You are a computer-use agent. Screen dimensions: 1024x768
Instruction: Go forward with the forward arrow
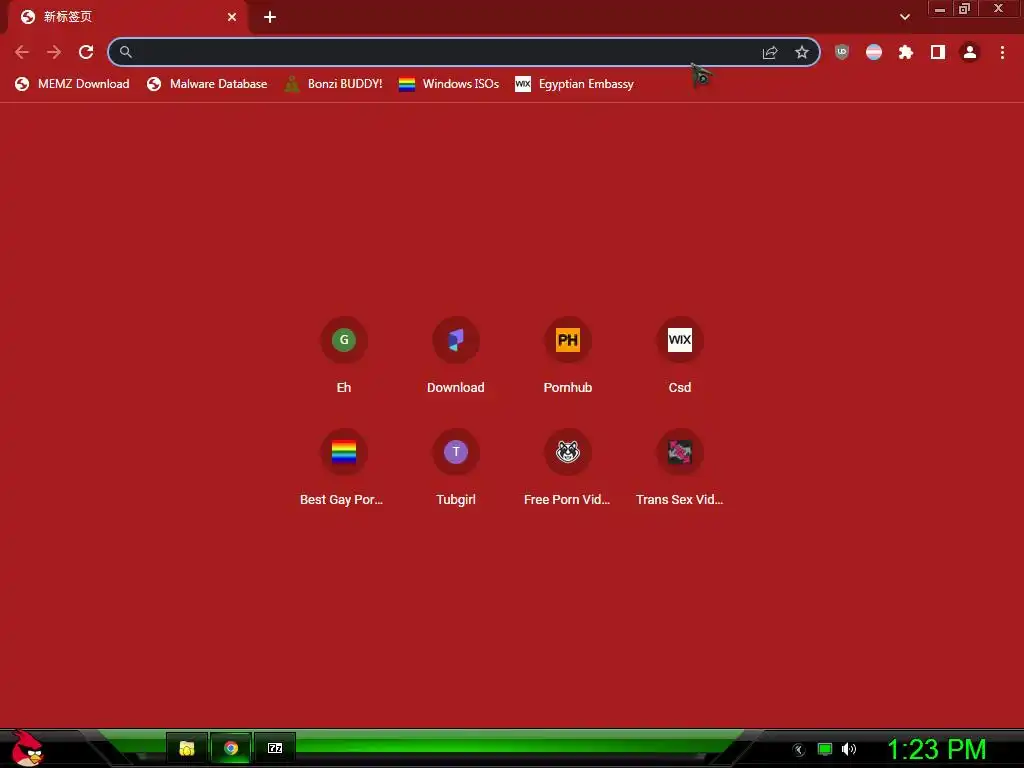click(54, 52)
